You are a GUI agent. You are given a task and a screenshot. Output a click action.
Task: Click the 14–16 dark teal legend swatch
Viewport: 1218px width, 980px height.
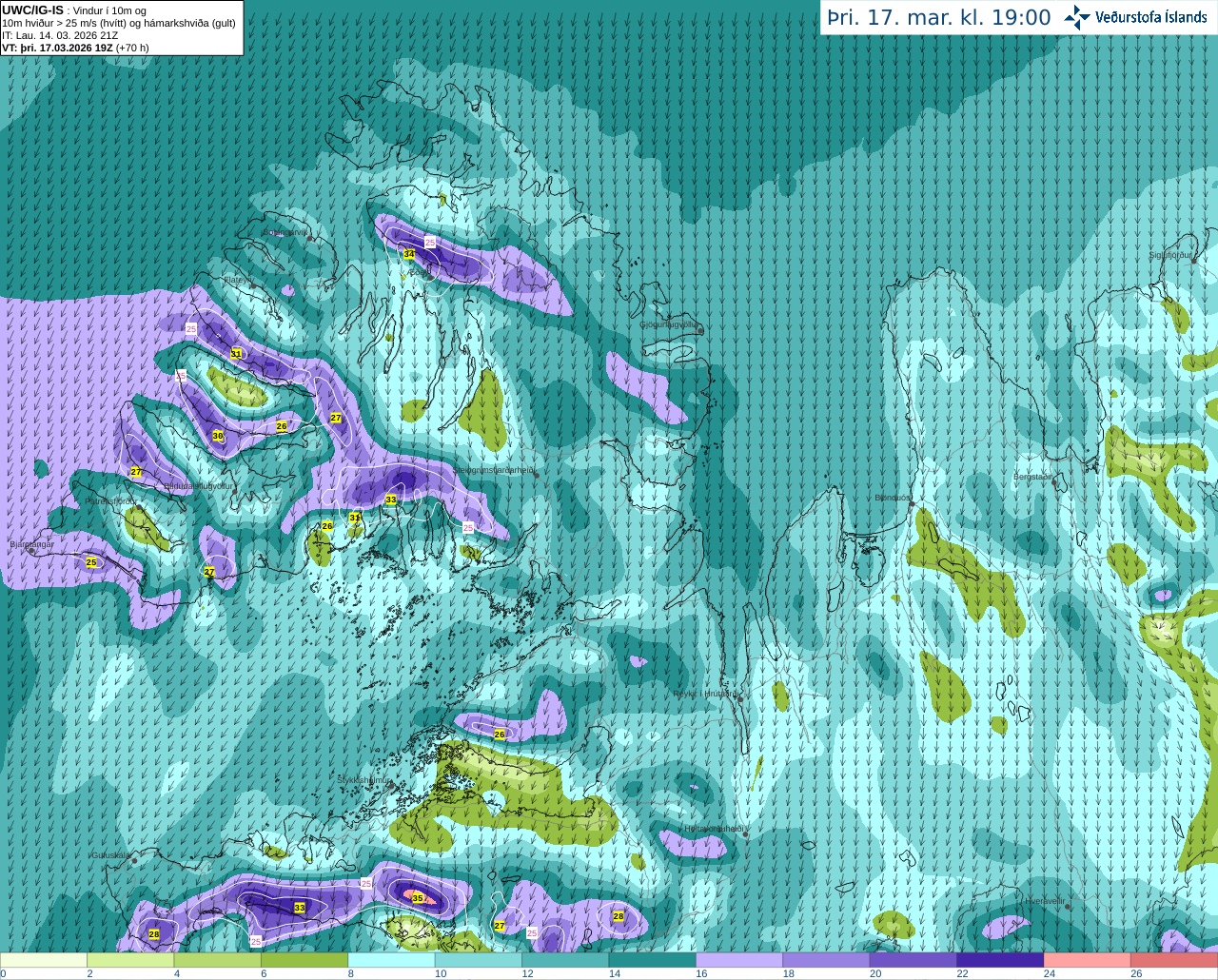653,960
